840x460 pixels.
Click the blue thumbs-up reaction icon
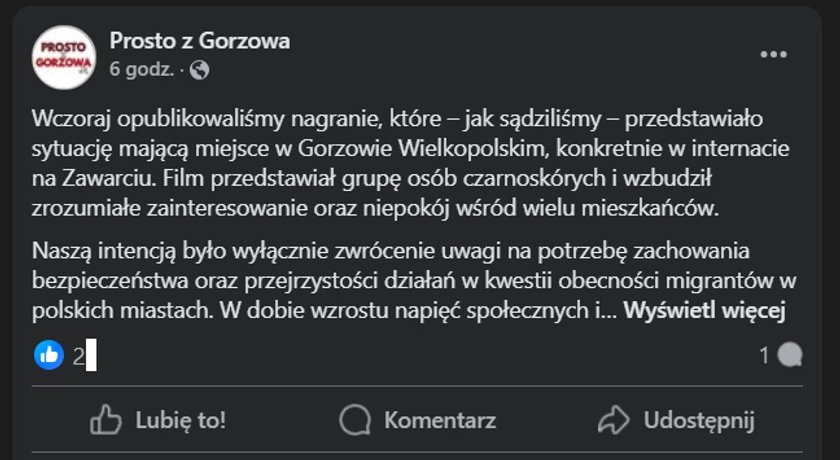click(x=49, y=356)
